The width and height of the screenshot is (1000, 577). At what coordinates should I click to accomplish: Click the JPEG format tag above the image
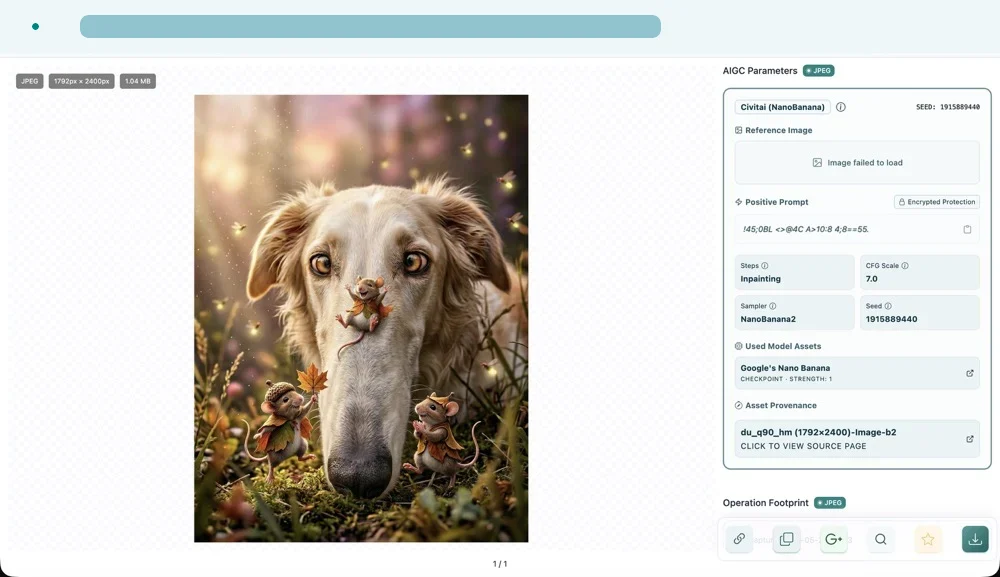[x=29, y=81]
